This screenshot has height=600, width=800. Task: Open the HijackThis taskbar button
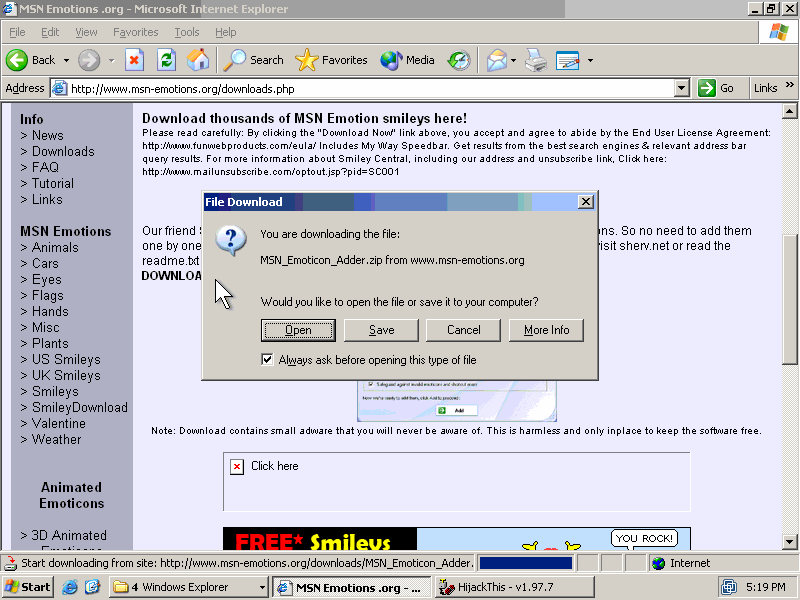point(515,587)
